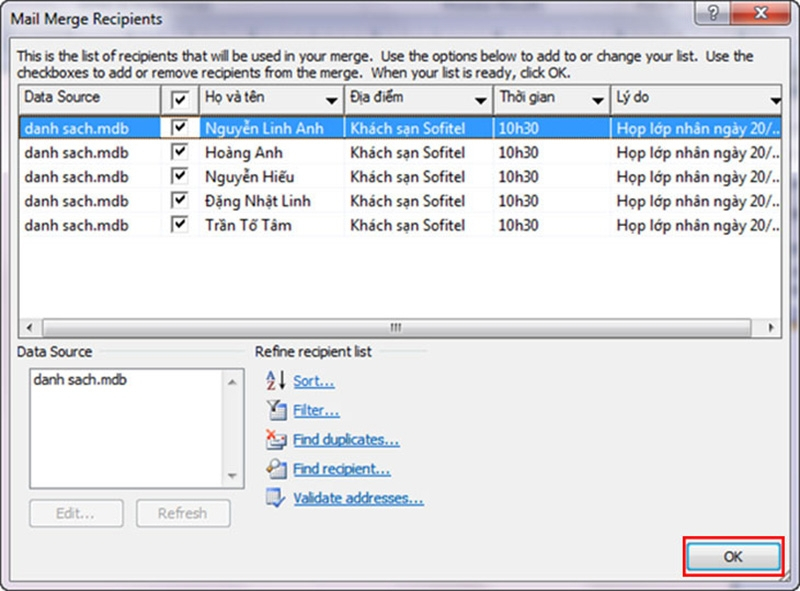The width and height of the screenshot is (800, 591).
Task: Select the Đặng Nhật Linh row
Action: coord(257,200)
